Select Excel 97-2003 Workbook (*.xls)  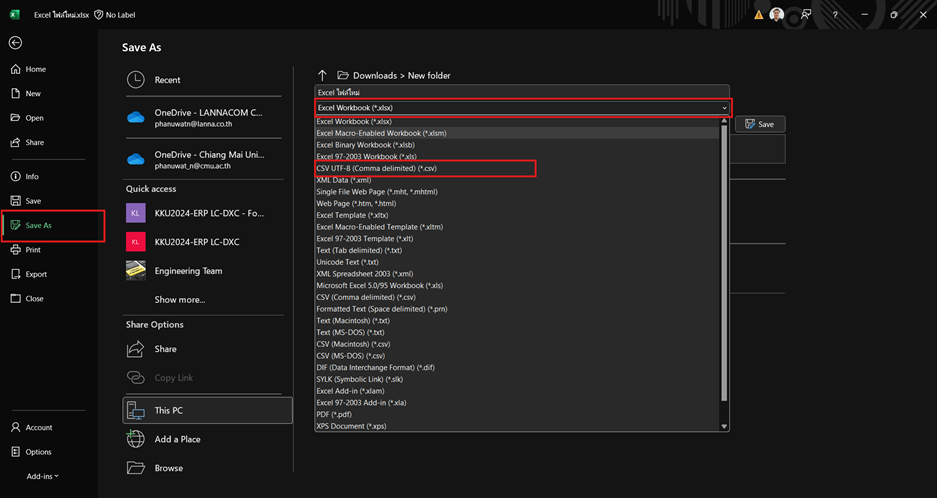pyautogui.click(x=518, y=157)
